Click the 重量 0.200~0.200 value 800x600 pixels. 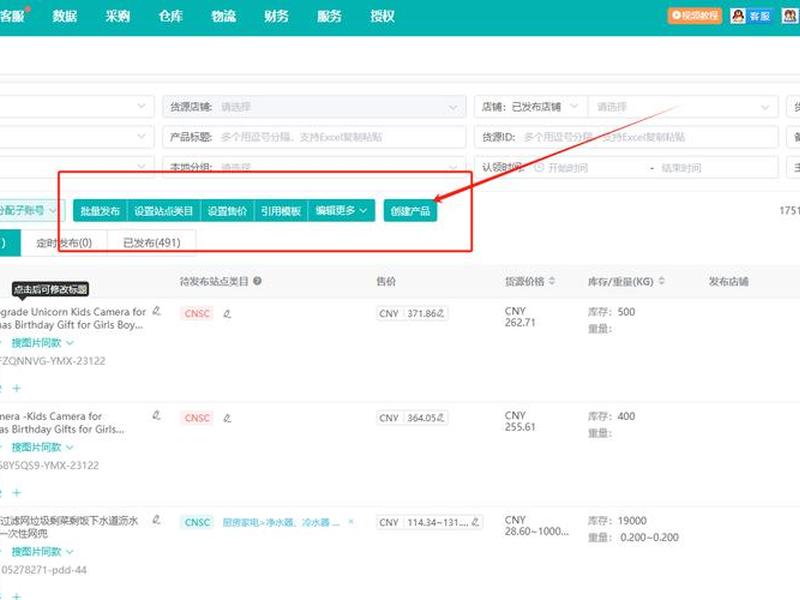649,538
